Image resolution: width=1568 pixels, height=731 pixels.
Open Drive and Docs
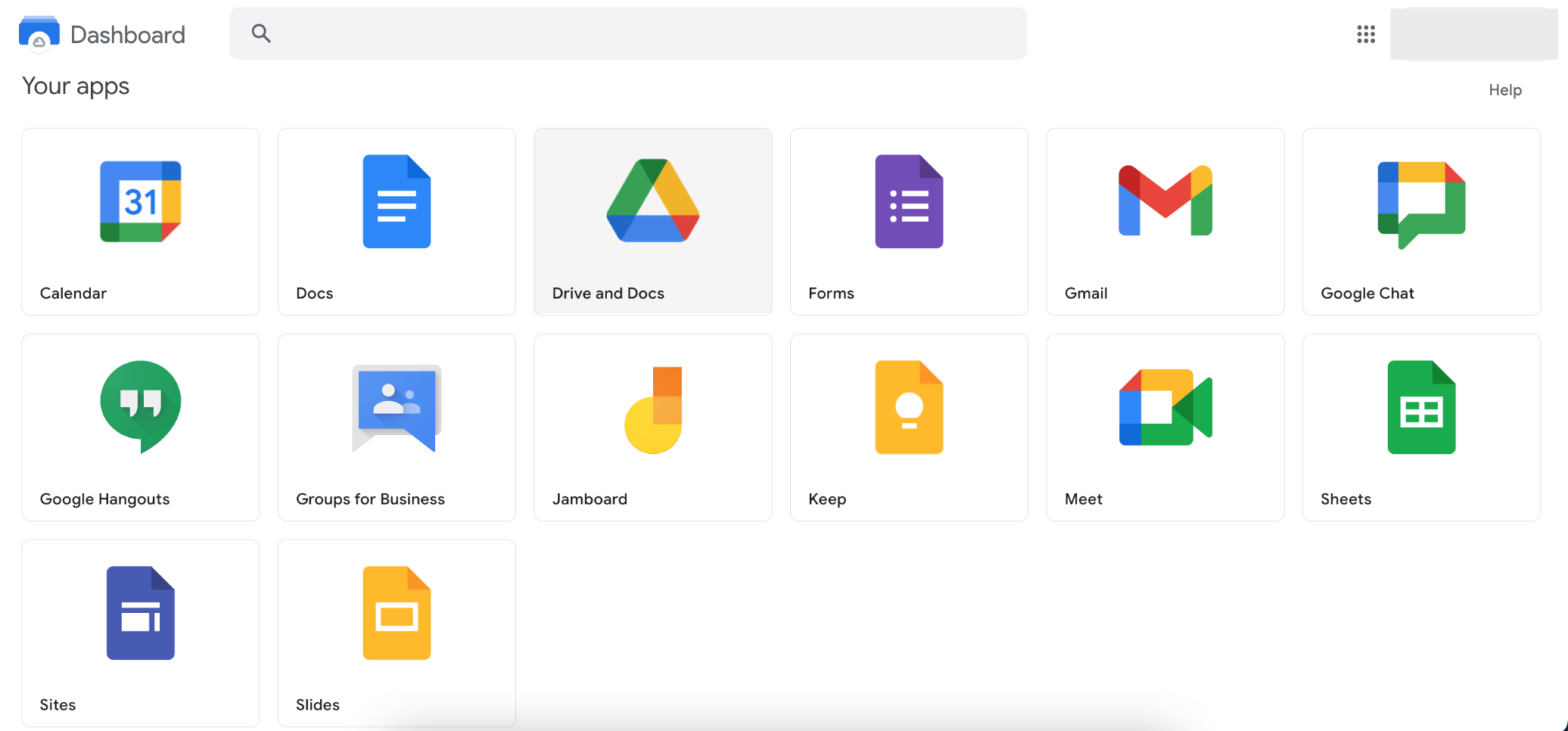pyautogui.click(x=652, y=221)
